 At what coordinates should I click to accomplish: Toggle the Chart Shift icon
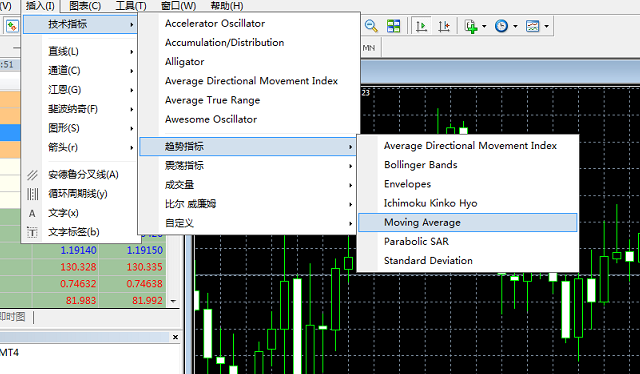pos(444,26)
